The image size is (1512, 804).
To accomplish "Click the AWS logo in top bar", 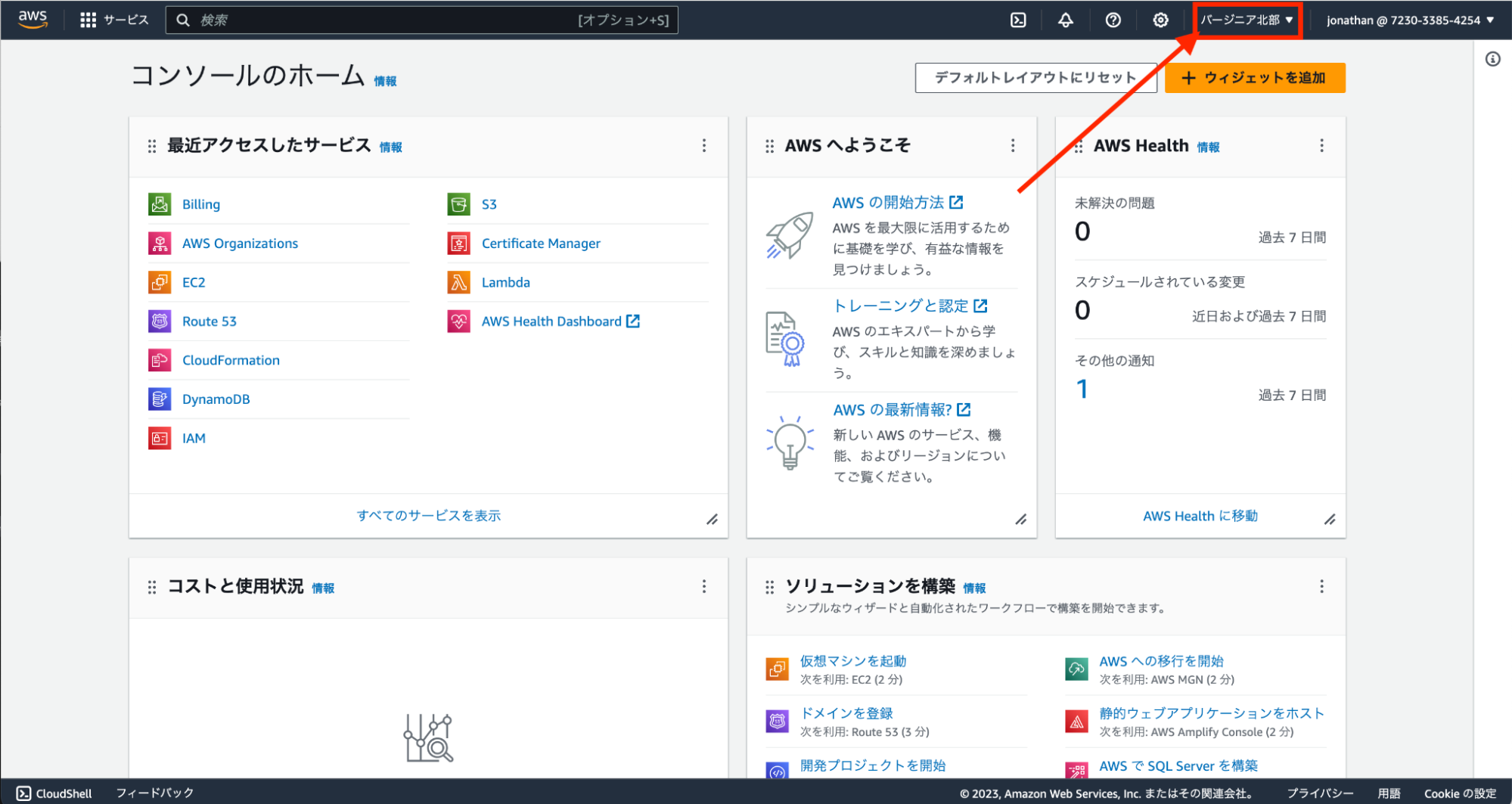I will pyautogui.click(x=33, y=19).
